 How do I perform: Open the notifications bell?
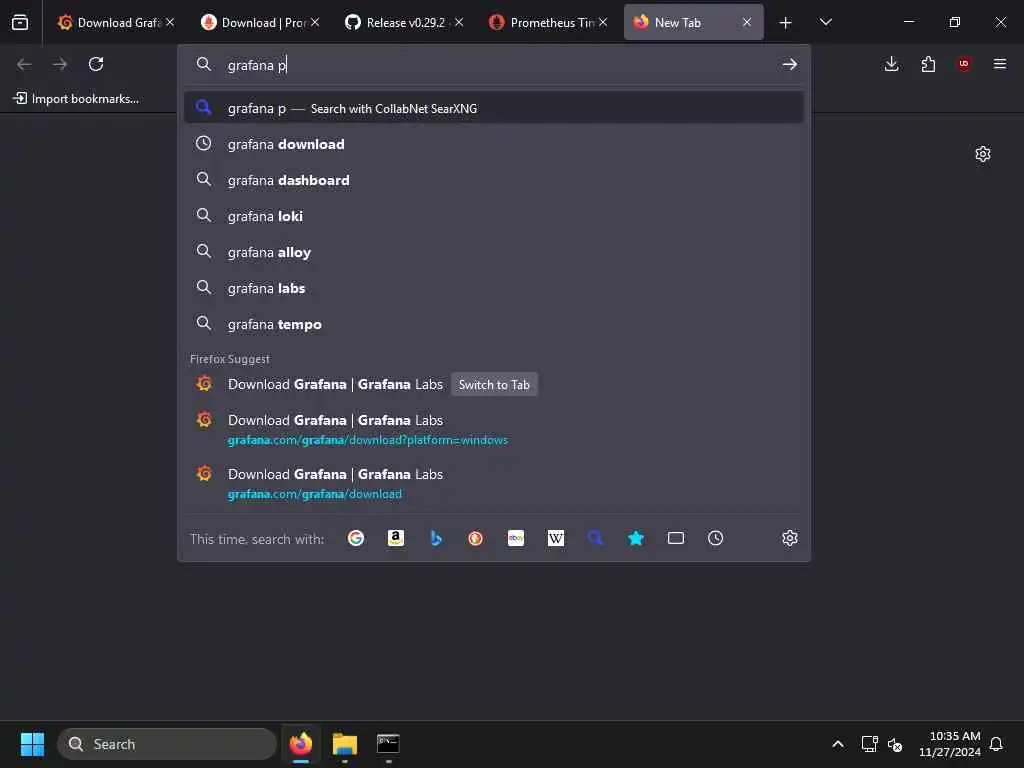[x=997, y=744]
